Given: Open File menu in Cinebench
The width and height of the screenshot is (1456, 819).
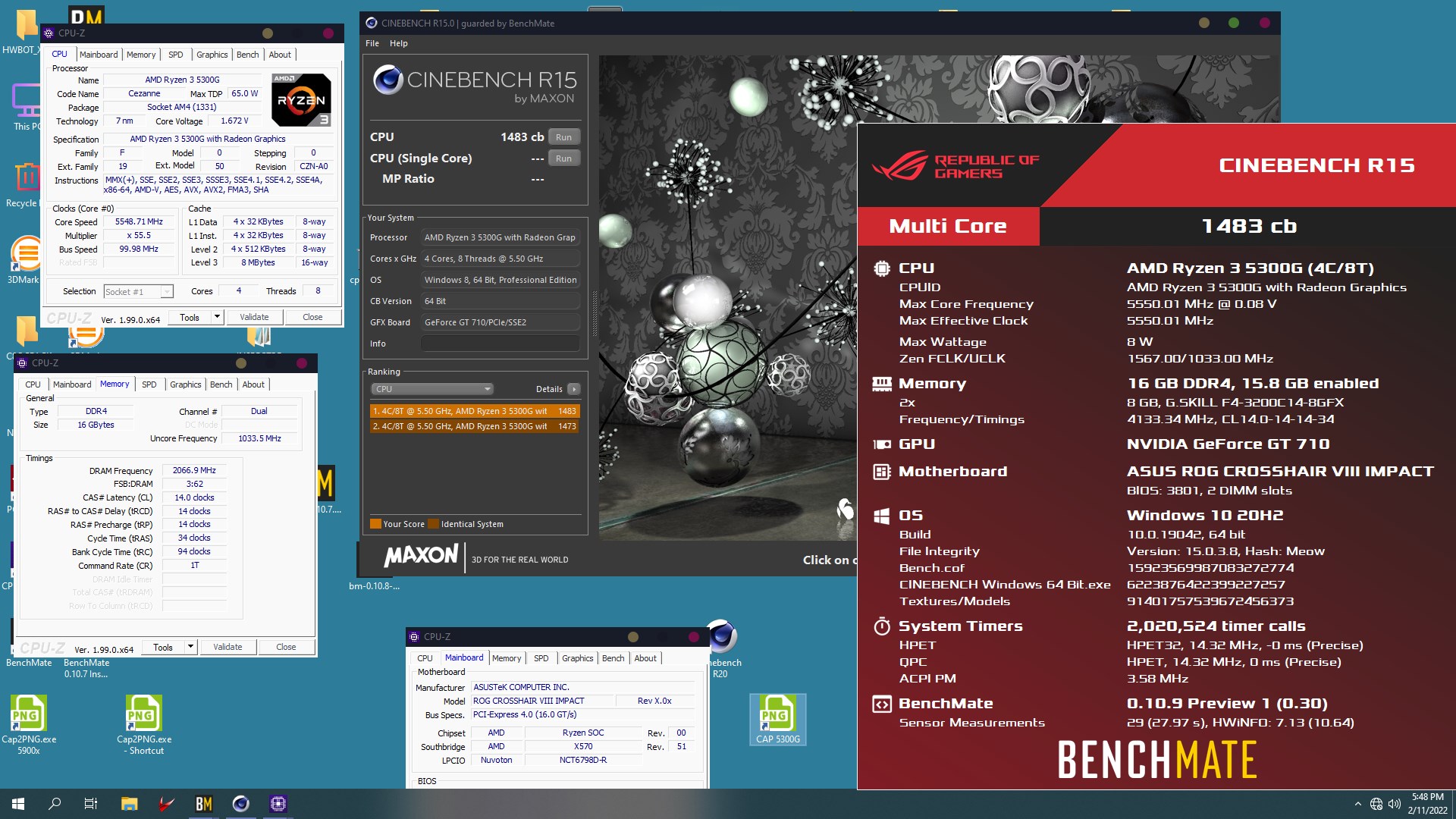Looking at the screenshot, I should click(372, 43).
